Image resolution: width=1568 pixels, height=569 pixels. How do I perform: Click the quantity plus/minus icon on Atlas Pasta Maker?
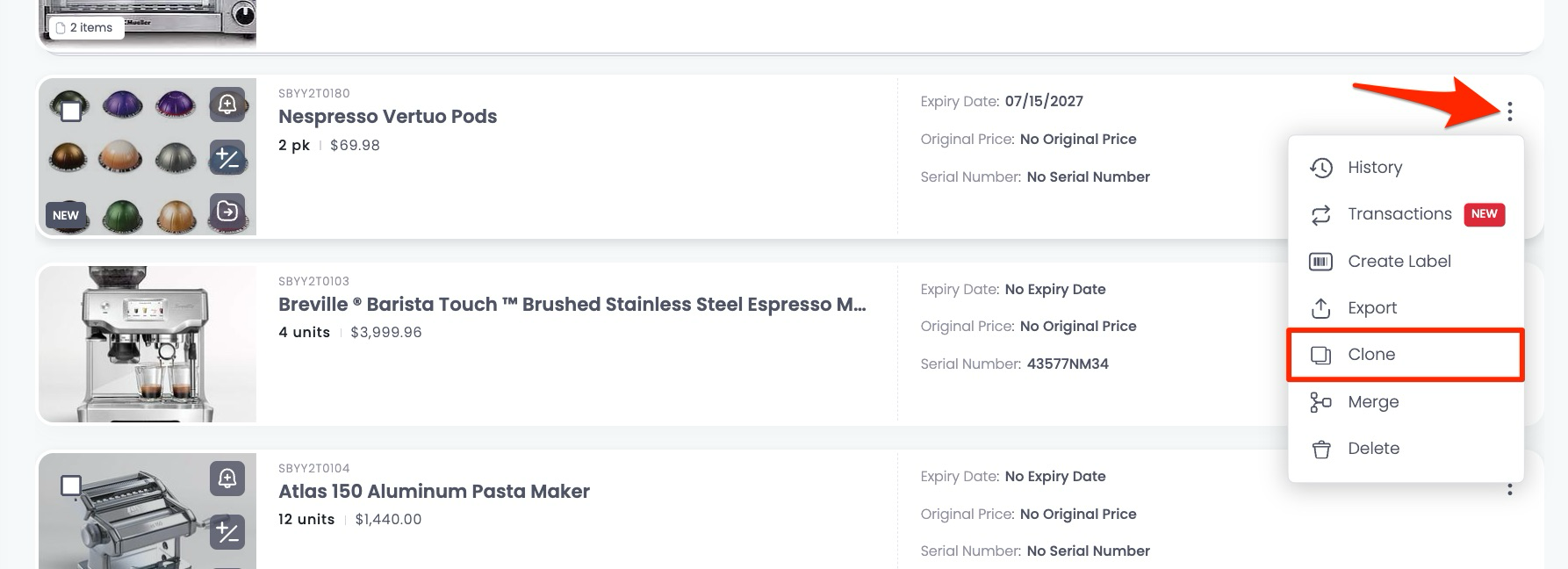click(x=227, y=532)
